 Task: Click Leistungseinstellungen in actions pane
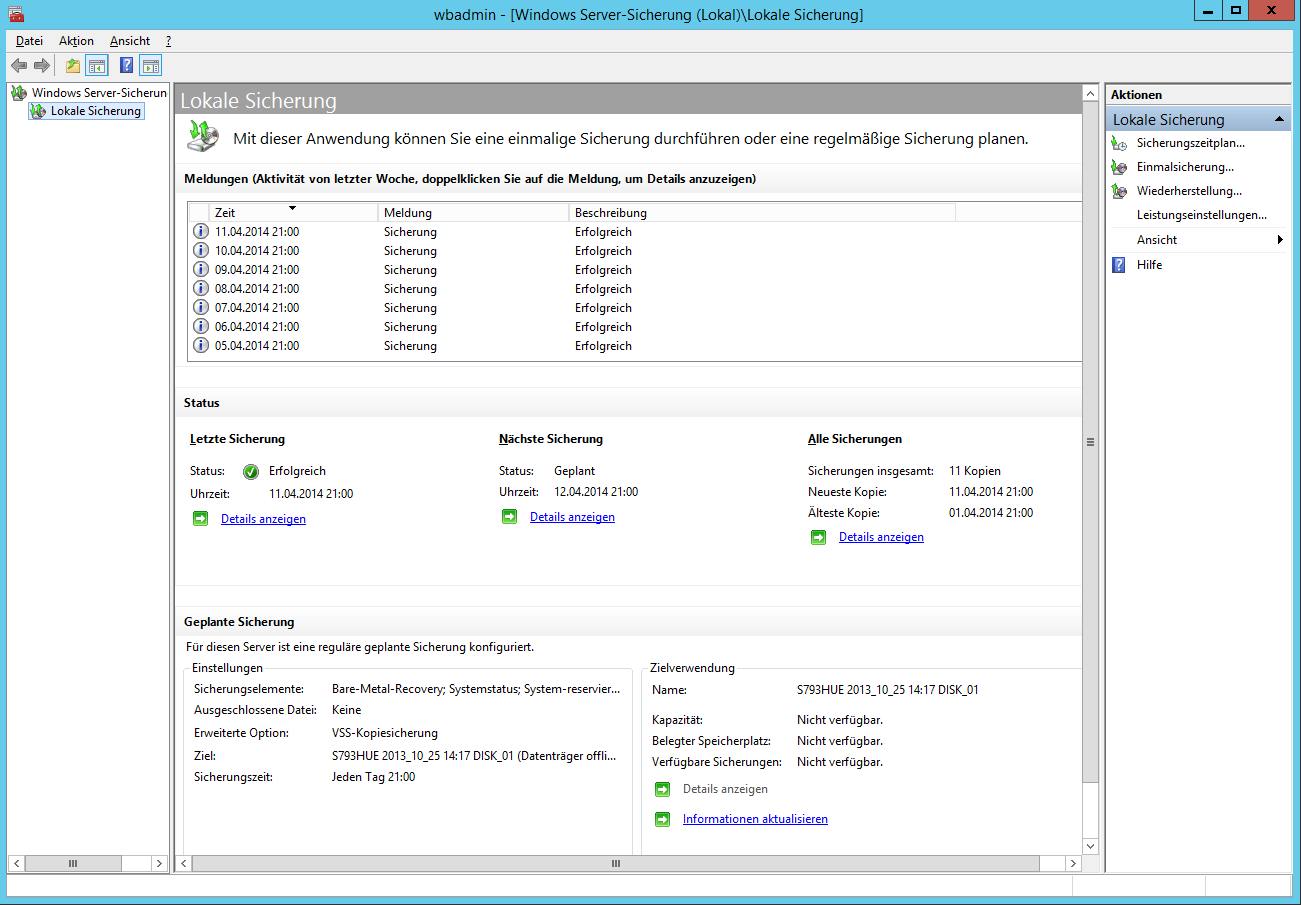tap(1201, 215)
